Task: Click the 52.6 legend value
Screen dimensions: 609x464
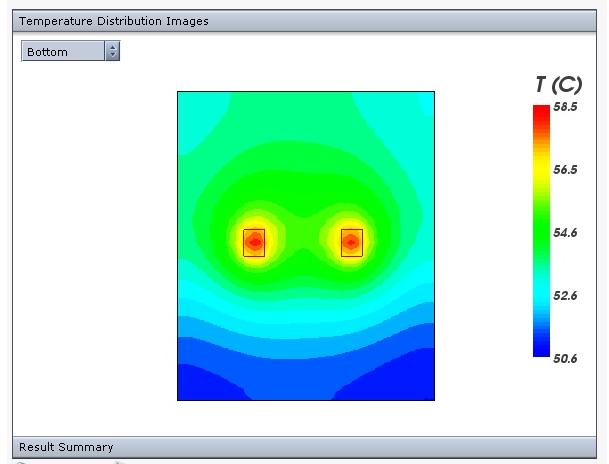Action: 565,295
